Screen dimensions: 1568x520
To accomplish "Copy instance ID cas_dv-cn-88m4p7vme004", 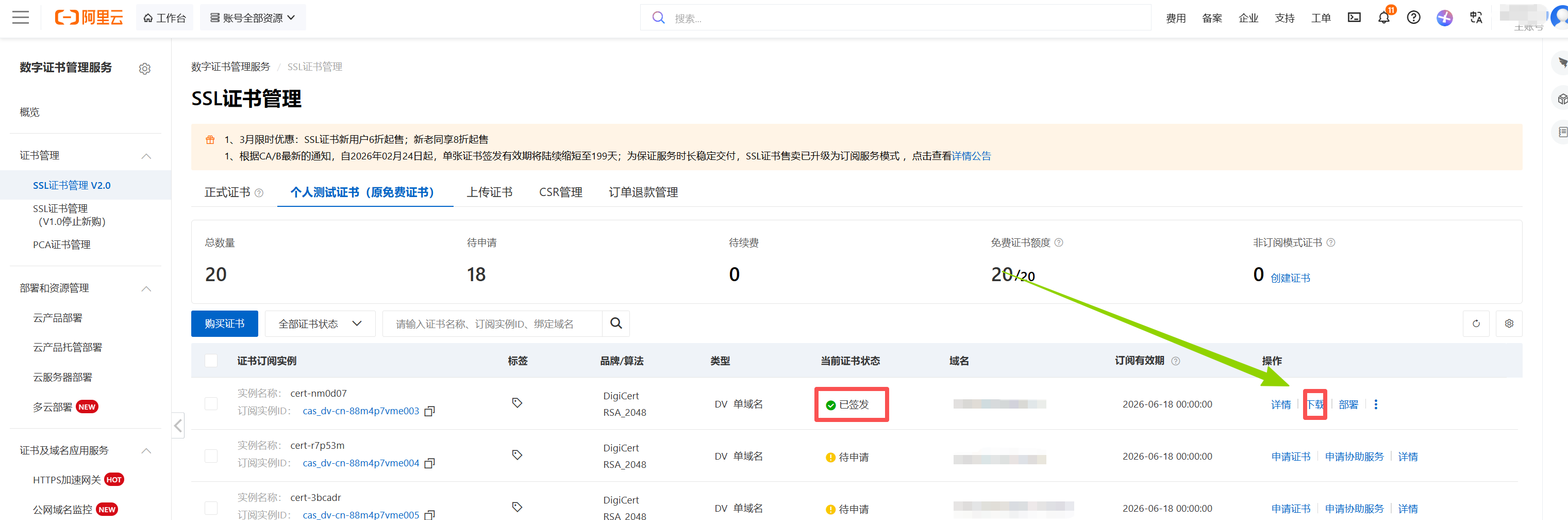I will point(429,463).
